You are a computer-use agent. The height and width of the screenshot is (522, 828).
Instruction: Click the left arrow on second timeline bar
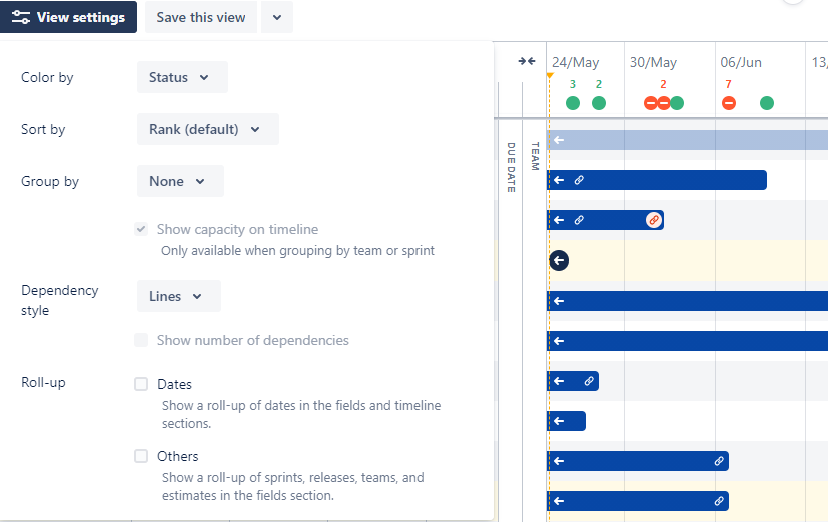click(x=559, y=180)
